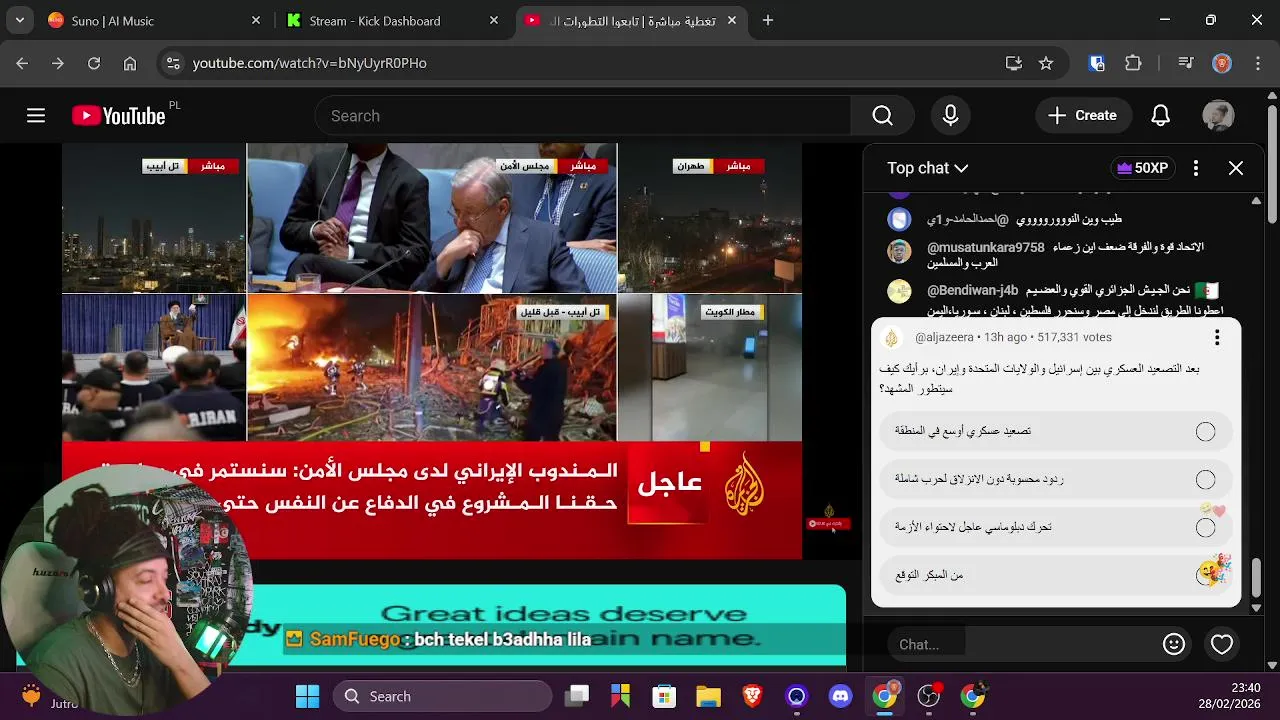Open @musatunkara9758 chat author name
1280x720 pixels.
[985, 247]
